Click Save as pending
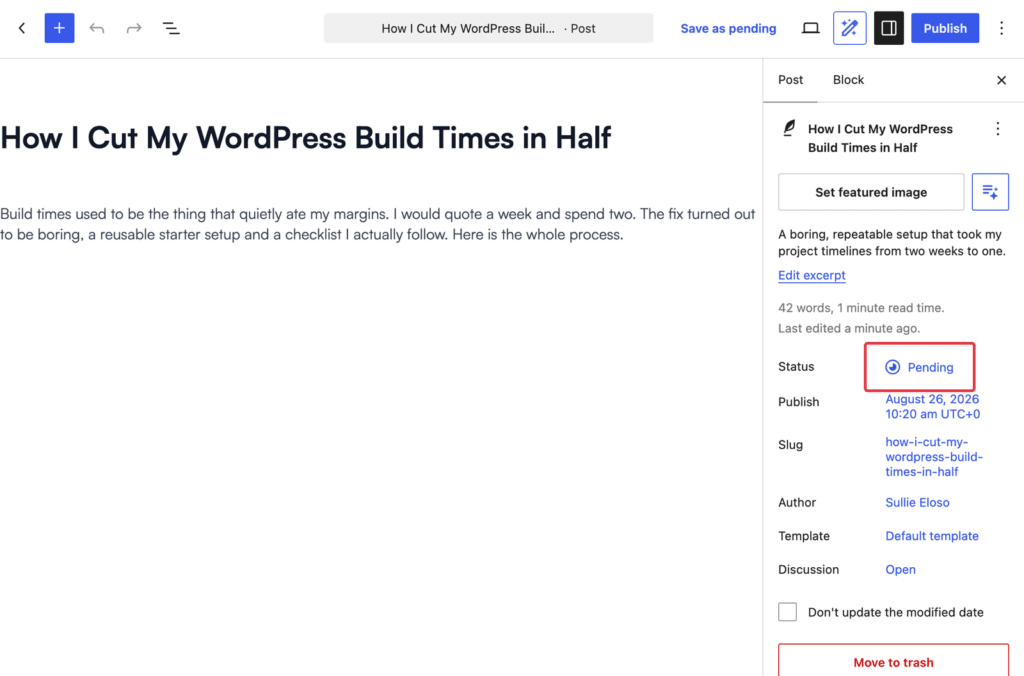Screen dimensions: 1024x676 728,28
